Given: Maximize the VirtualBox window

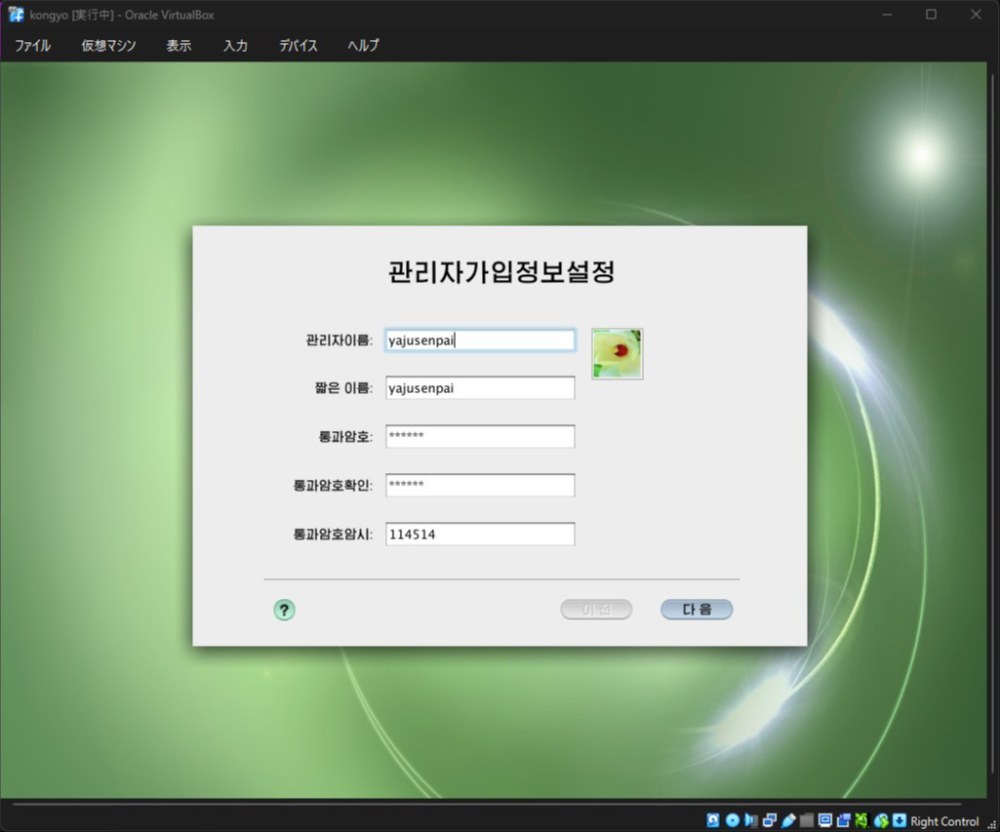Looking at the screenshot, I should 931,14.
